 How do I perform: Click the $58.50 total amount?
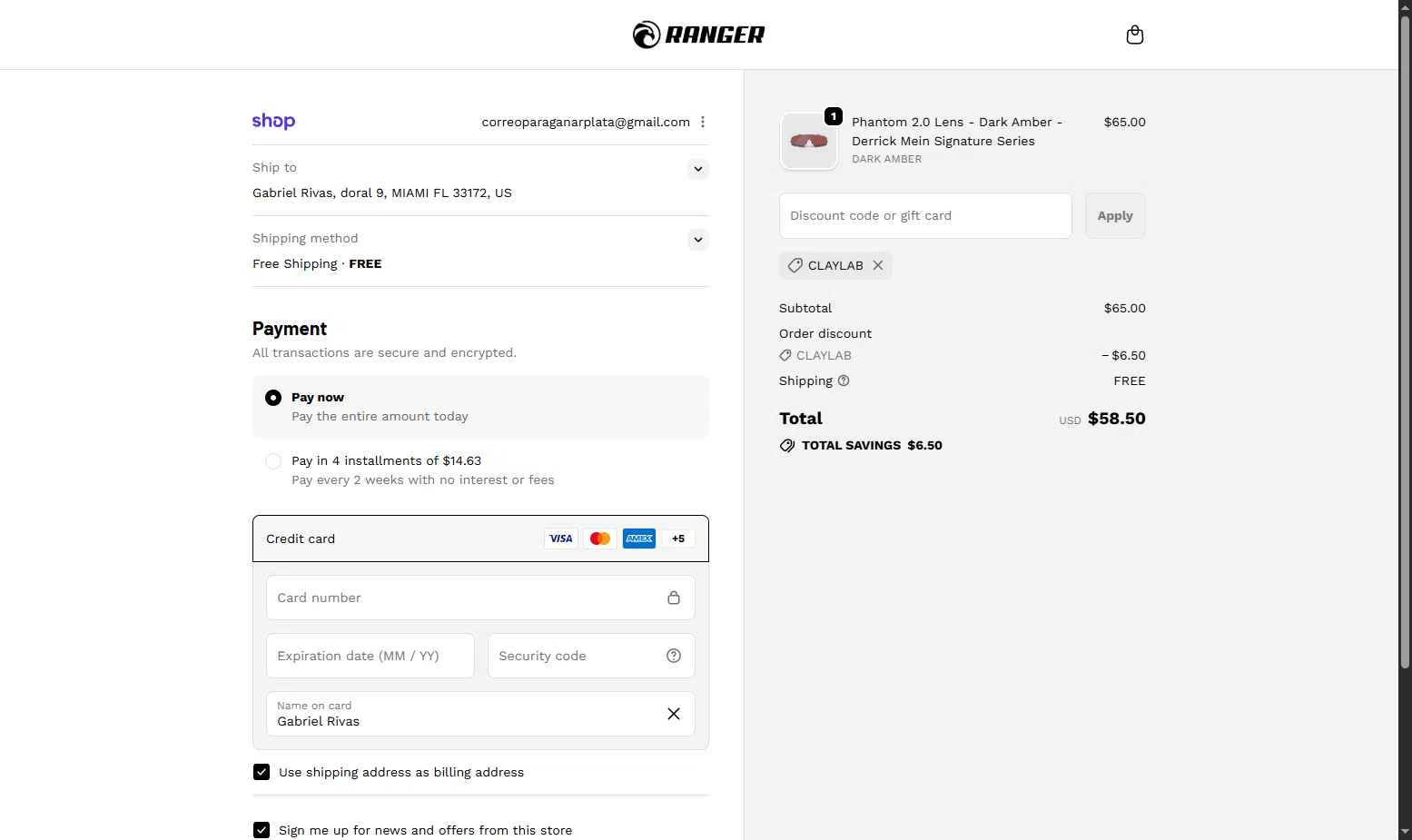click(x=1116, y=419)
